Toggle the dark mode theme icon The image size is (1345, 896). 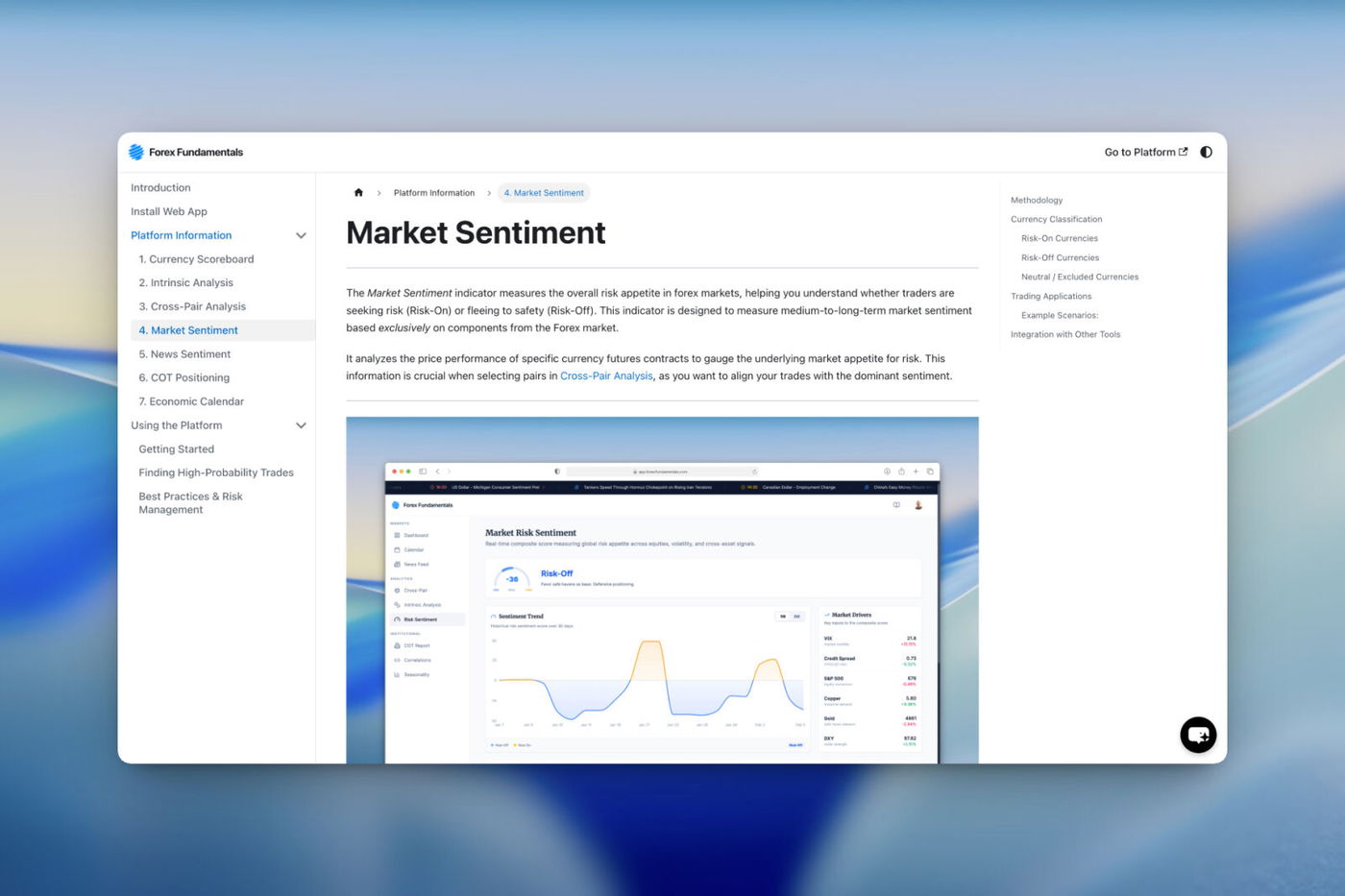[x=1206, y=152]
